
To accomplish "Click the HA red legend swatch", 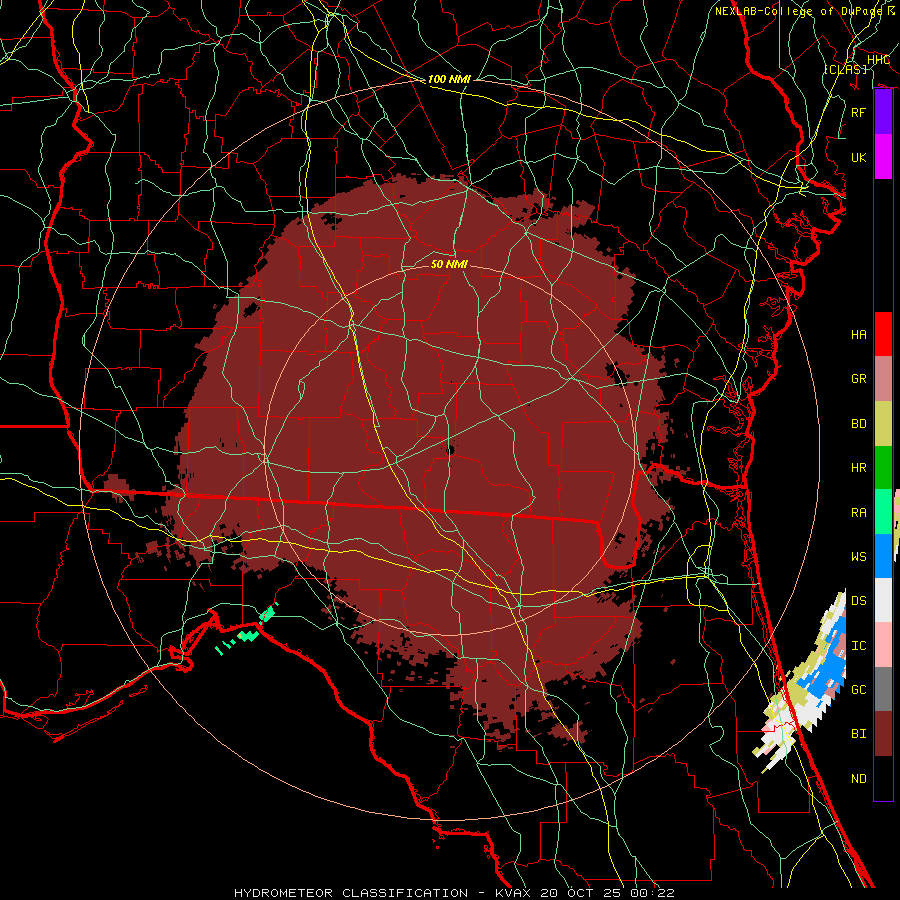I will pyautogui.click(x=883, y=334).
